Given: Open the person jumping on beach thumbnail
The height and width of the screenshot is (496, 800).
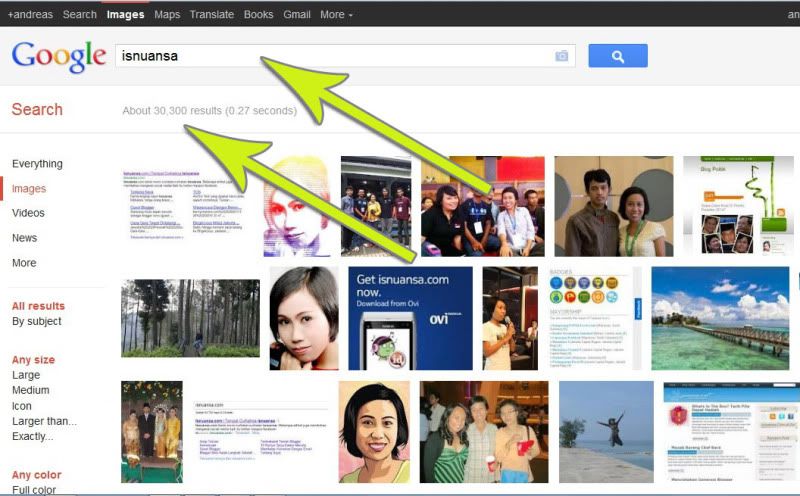Looking at the screenshot, I should tap(606, 432).
